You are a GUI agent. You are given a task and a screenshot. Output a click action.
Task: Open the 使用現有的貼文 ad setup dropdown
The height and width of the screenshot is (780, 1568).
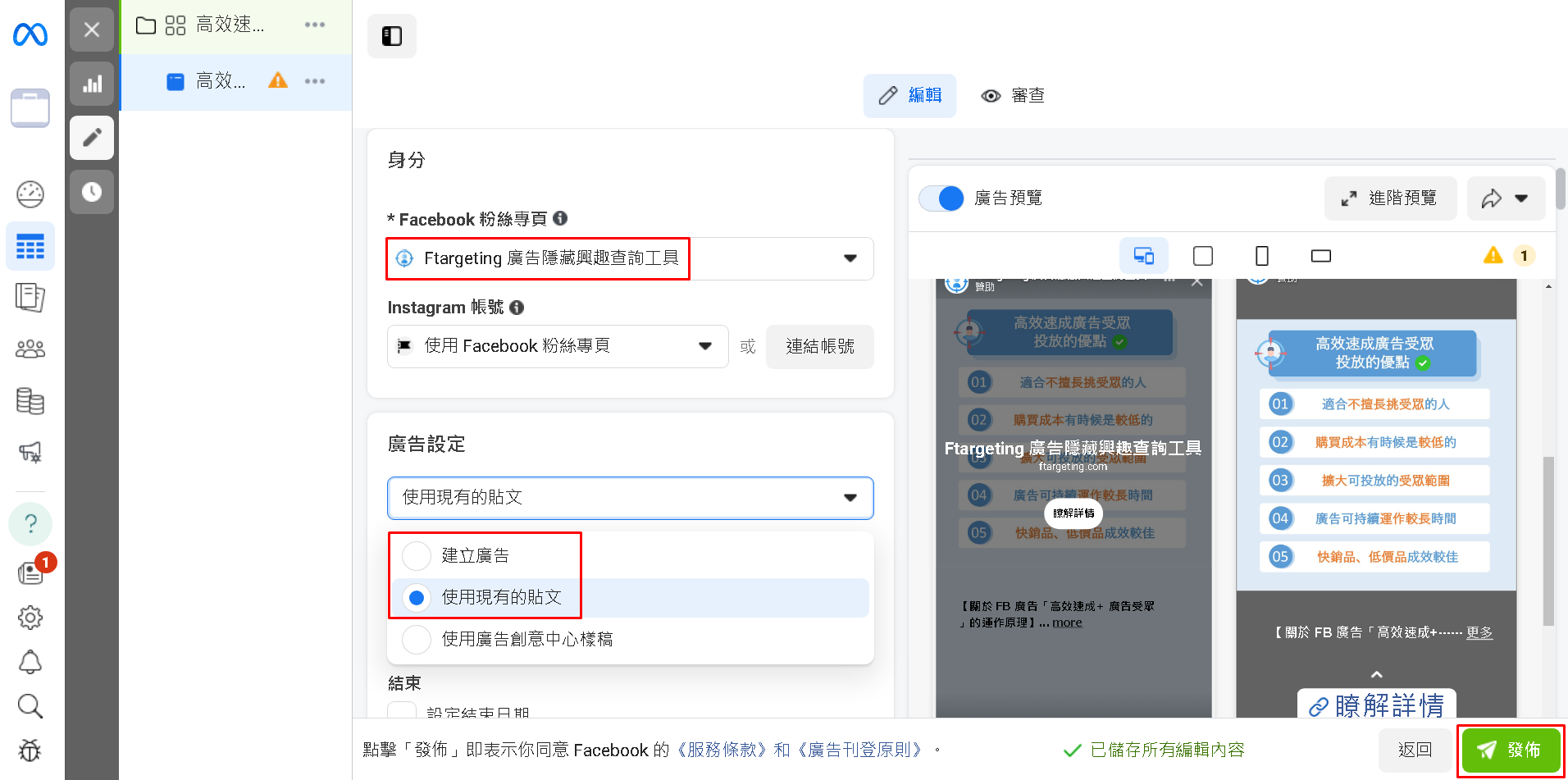click(x=631, y=498)
